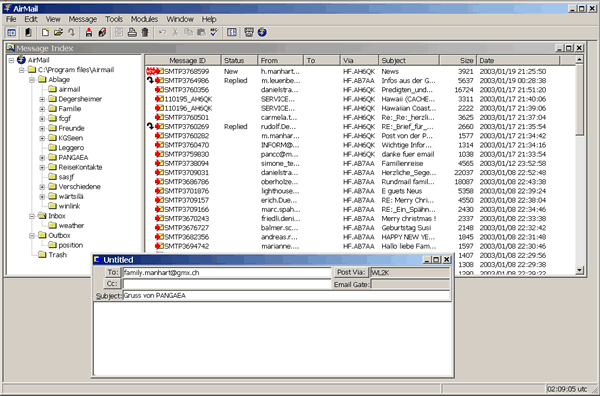
Task: Open the terminal module toolbar icon
Action: click(x=249, y=33)
